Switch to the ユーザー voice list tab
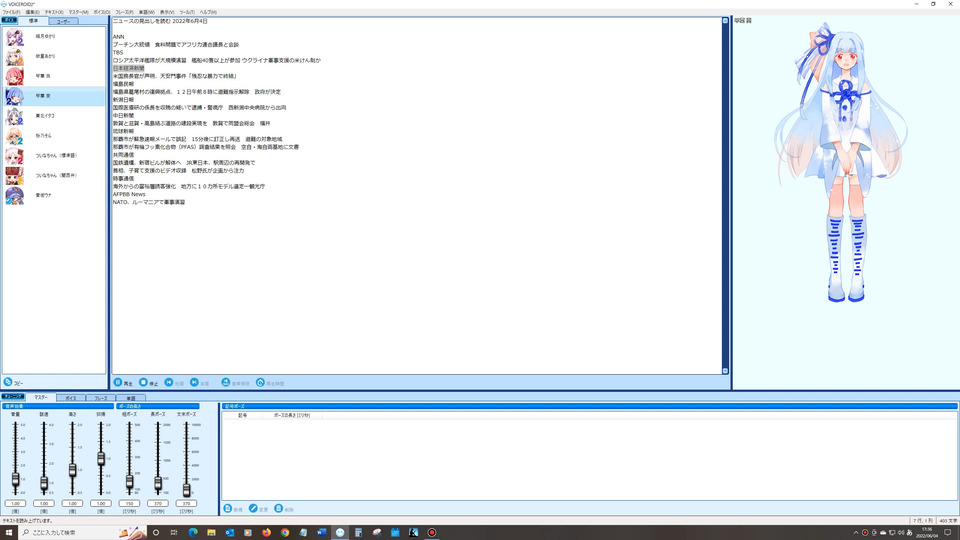 63,21
